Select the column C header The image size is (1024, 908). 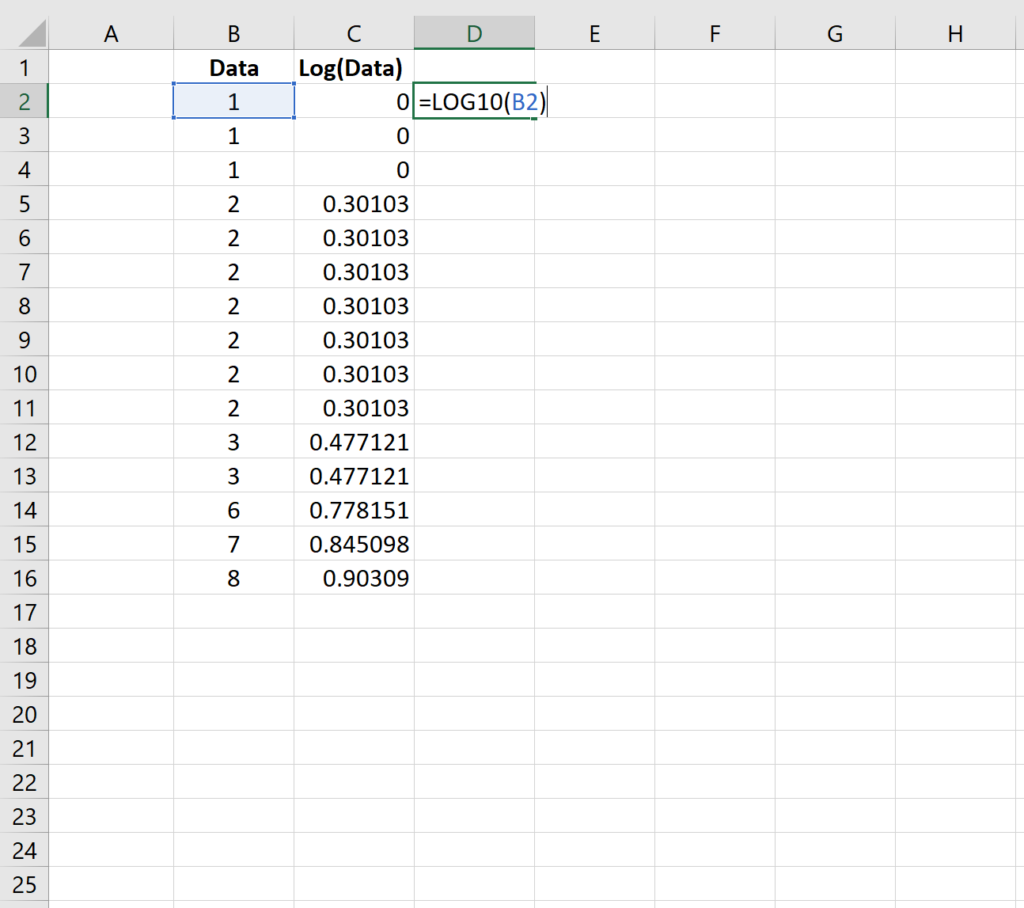pyautogui.click(x=353, y=33)
